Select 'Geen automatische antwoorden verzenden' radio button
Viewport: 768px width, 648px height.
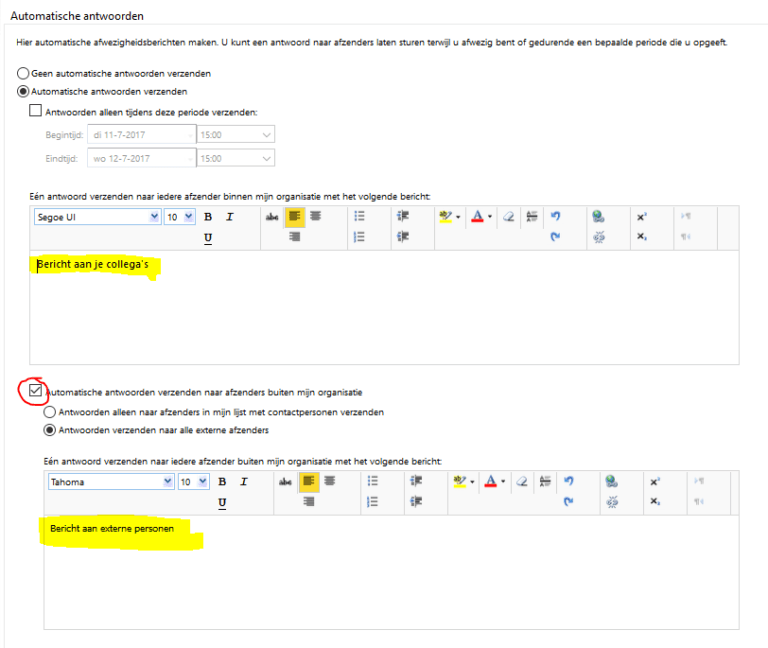[x=23, y=73]
